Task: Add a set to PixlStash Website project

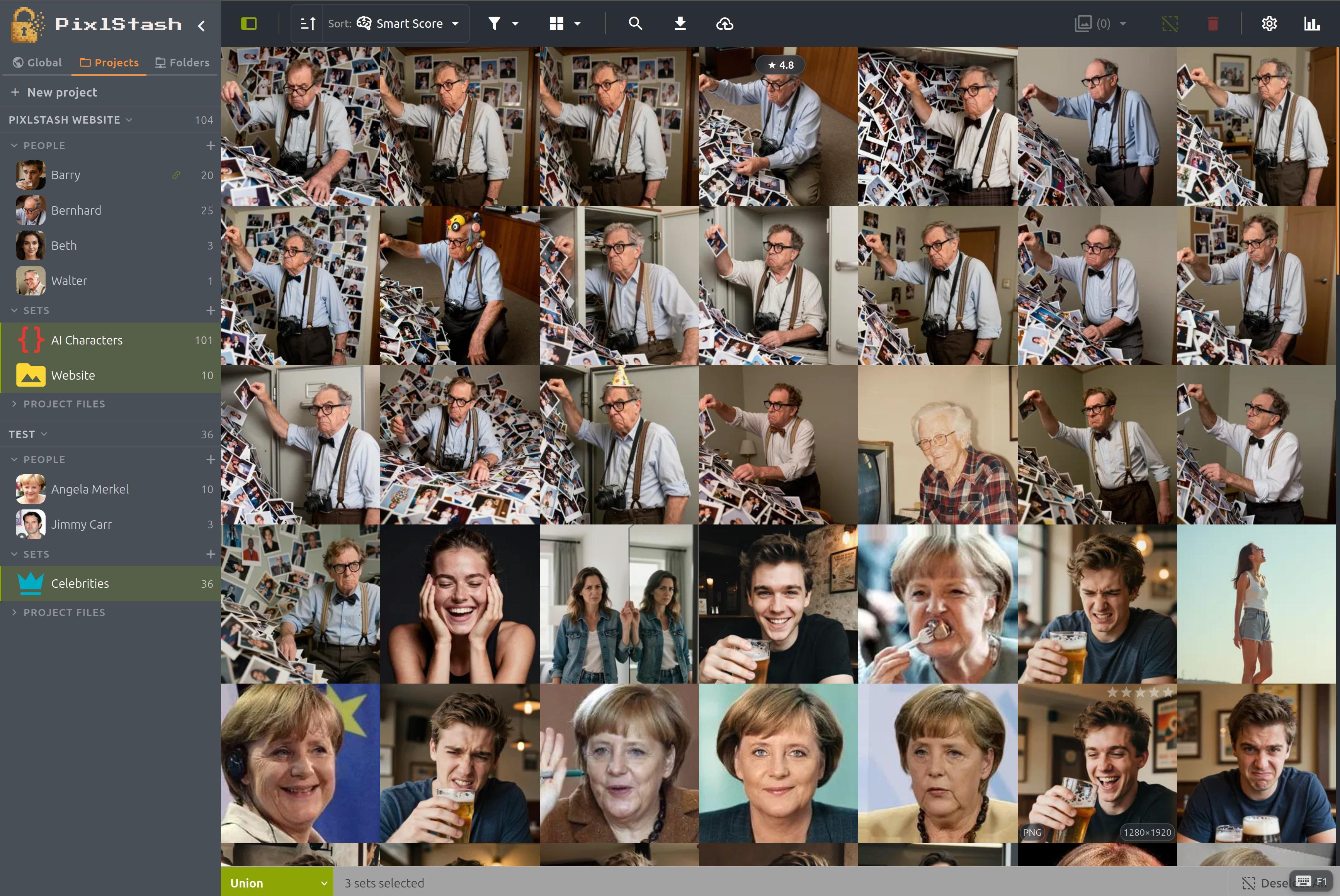Action: (210, 310)
